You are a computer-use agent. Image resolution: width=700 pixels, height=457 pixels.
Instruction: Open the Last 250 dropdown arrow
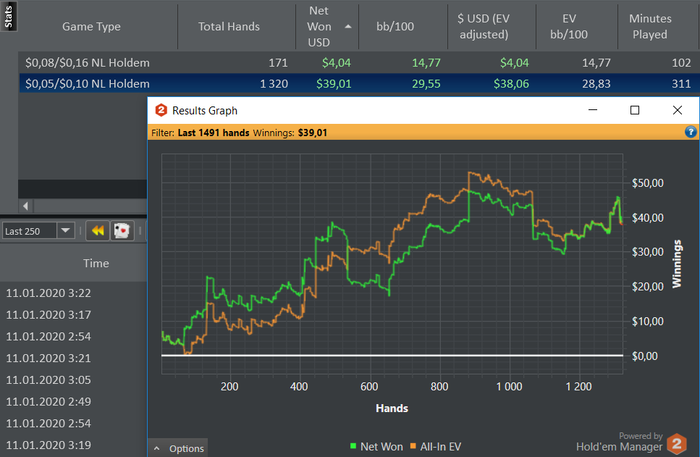(66, 231)
